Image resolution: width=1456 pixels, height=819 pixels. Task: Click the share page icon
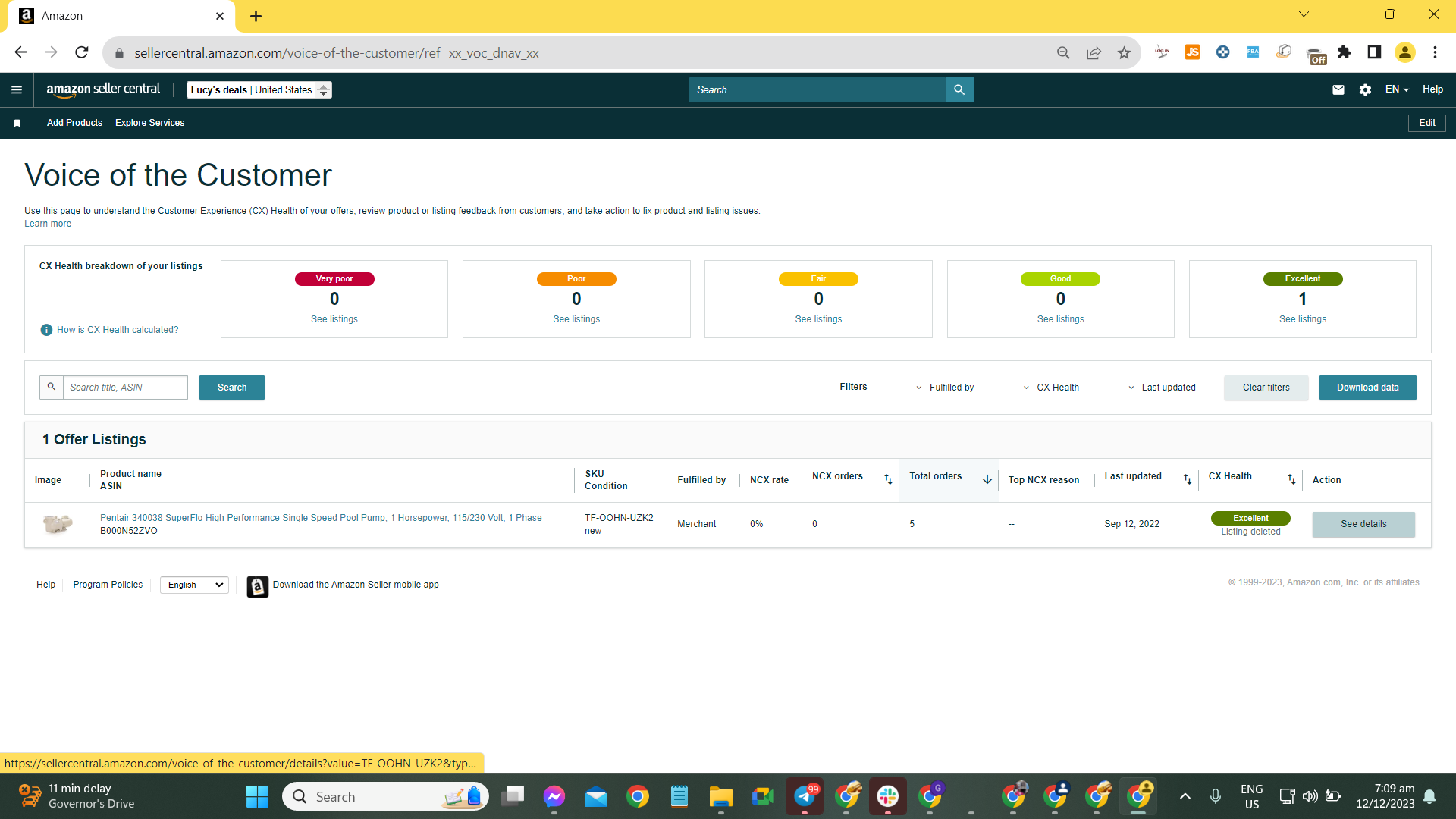(x=1094, y=52)
